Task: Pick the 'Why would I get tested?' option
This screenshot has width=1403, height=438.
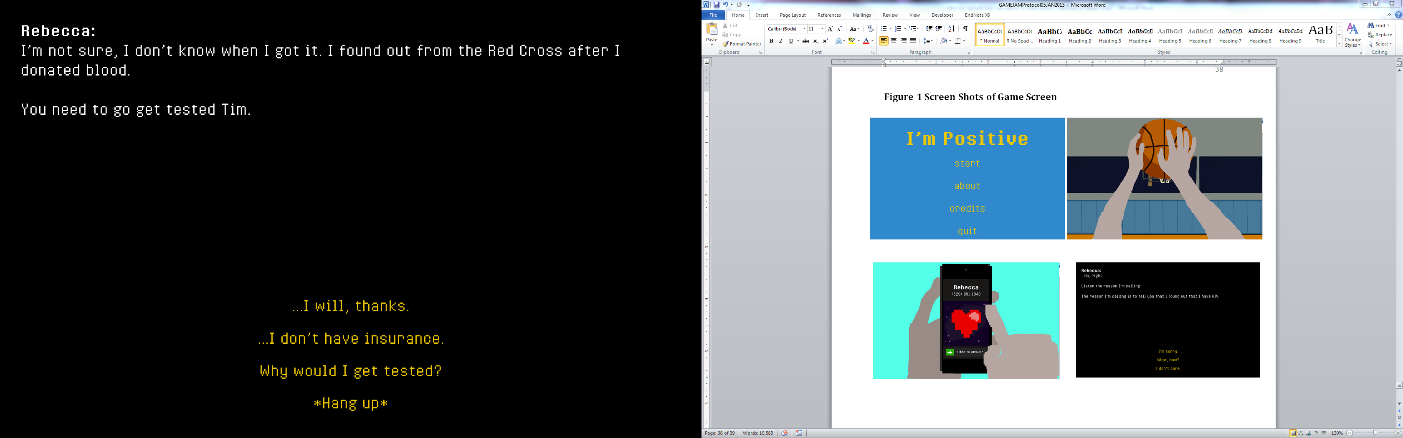Action: tap(350, 371)
